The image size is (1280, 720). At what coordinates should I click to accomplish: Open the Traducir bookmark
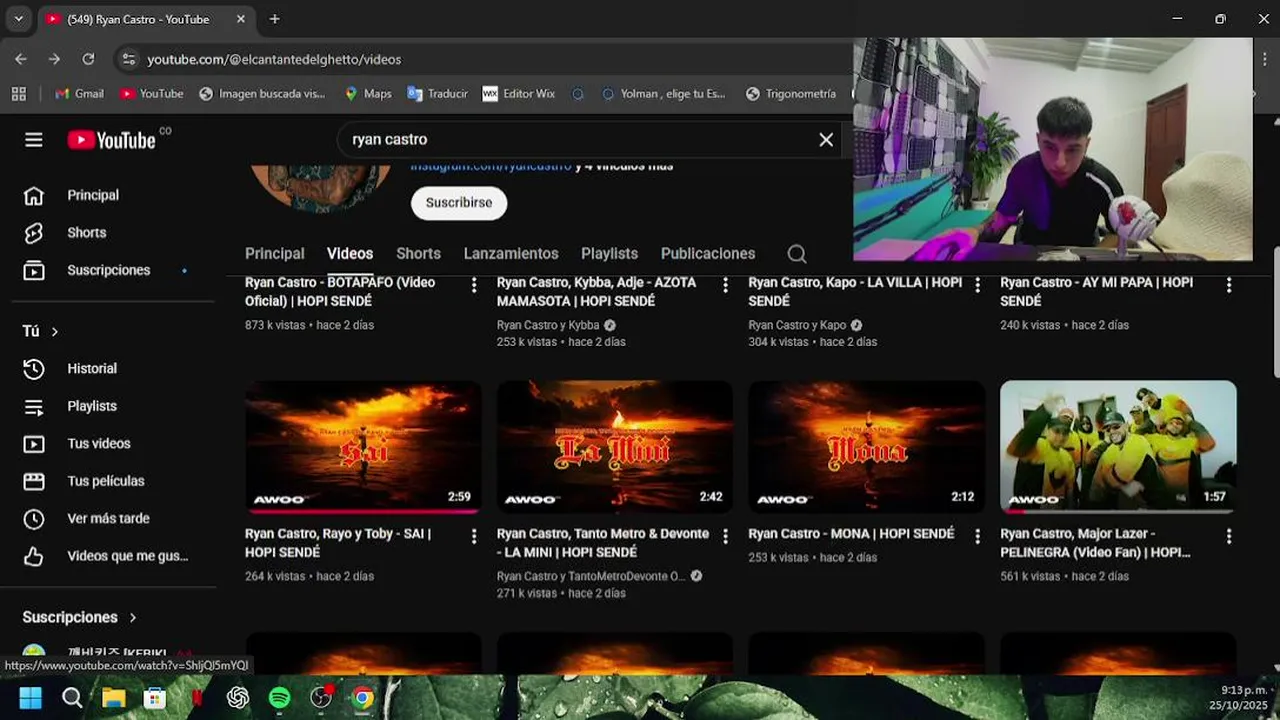(x=437, y=93)
